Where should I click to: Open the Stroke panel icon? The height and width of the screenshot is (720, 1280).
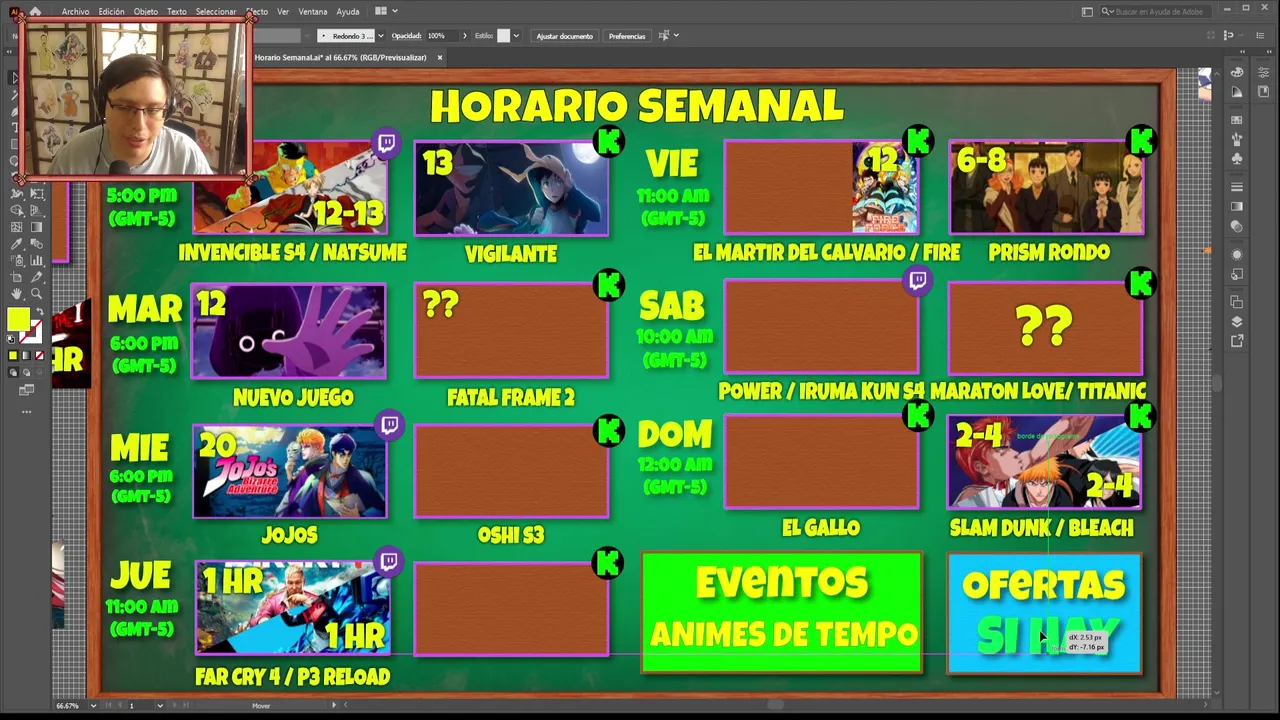click(x=1237, y=186)
